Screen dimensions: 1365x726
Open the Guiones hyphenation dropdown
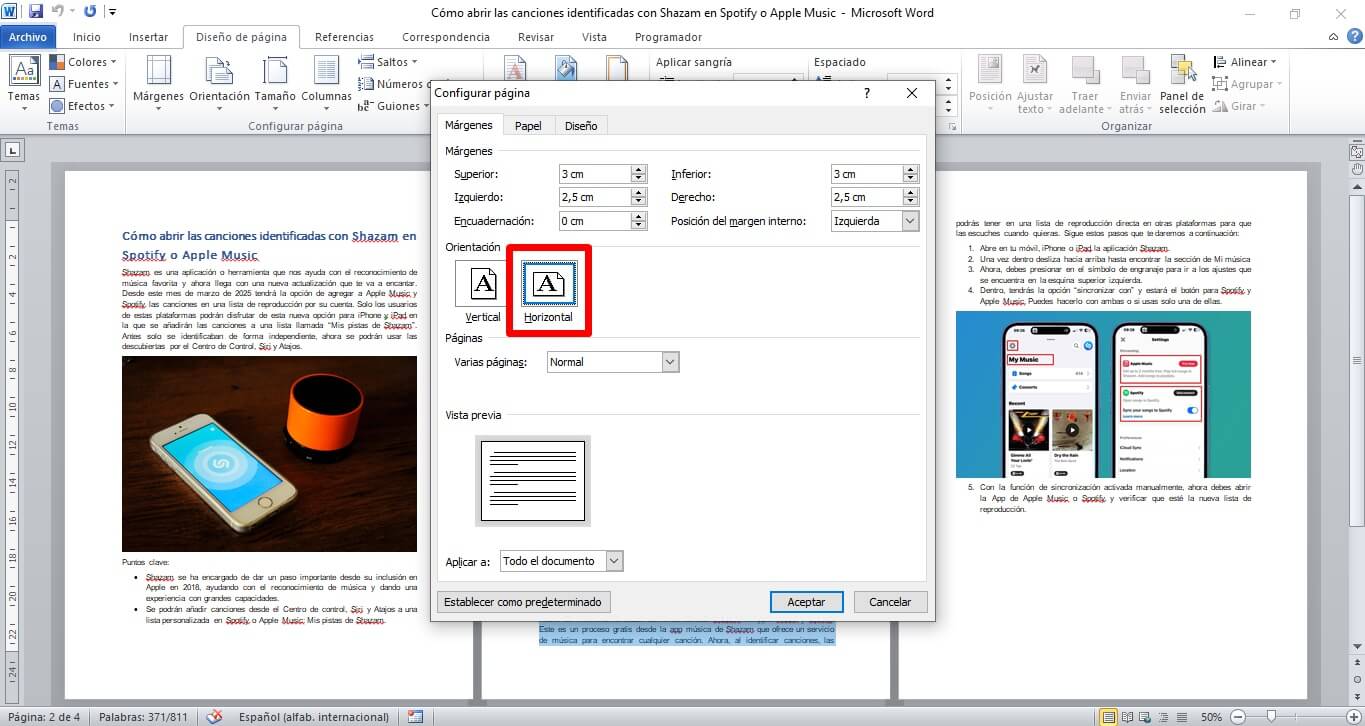[x=394, y=106]
